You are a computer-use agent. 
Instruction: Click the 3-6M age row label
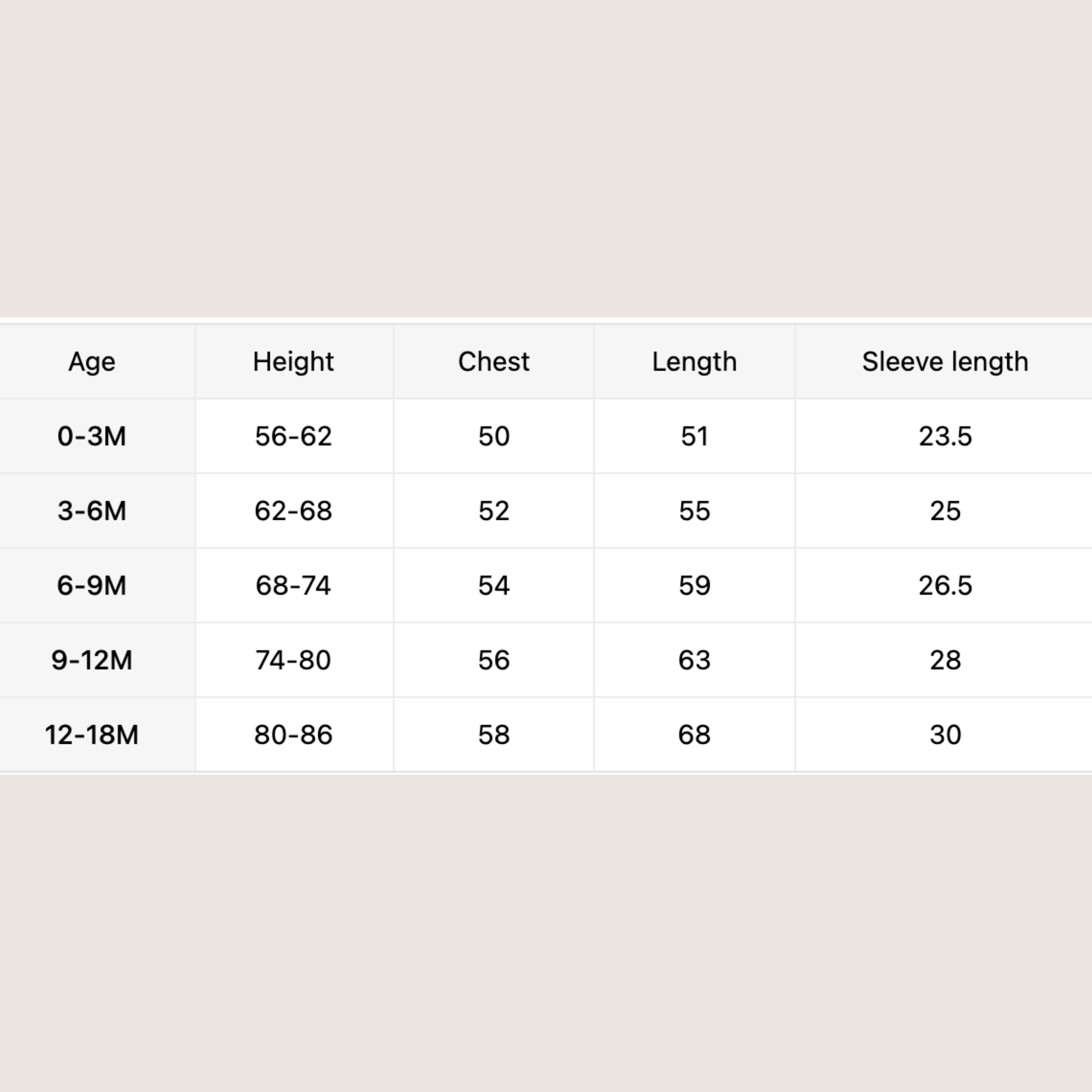pyautogui.click(x=92, y=511)
